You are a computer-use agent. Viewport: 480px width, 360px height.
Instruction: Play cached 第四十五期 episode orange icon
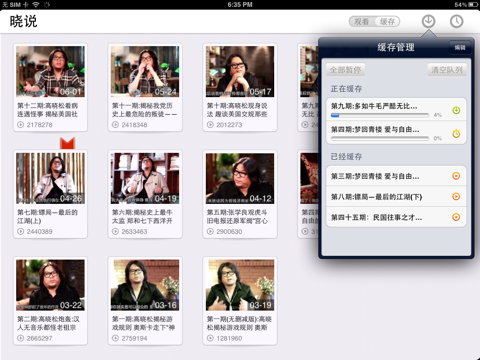pyautogui.click(x=456, y=217)
